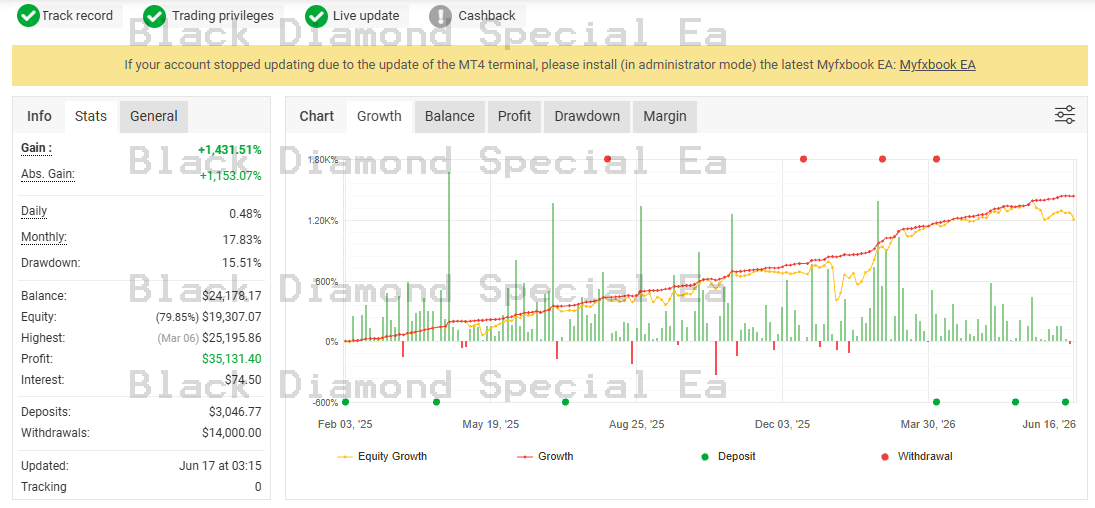Toggle Withdrawal red dot in legend
1095x508 pixels.
coord(885,457)
